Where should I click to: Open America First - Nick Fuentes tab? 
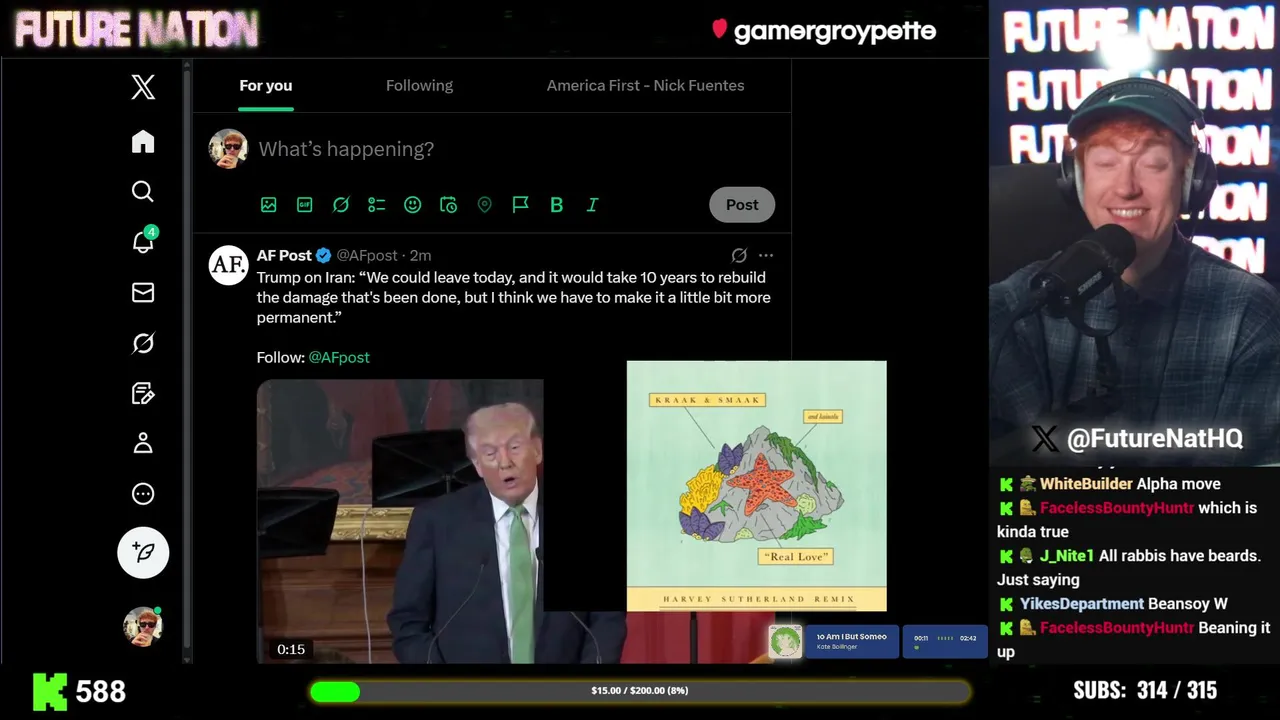[x=645, y=86]
